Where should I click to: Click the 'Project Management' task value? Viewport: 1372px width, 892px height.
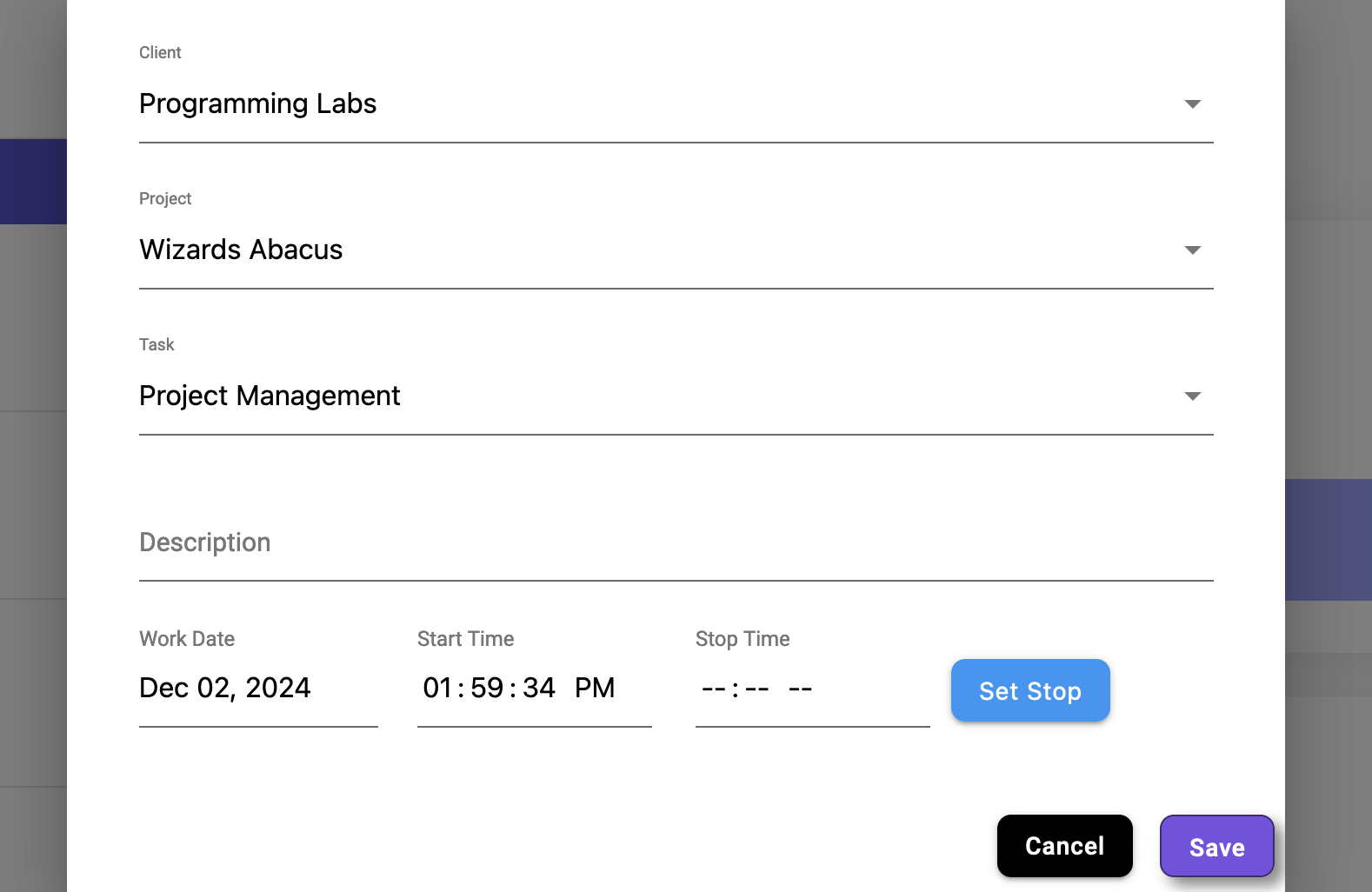point(270,396)
